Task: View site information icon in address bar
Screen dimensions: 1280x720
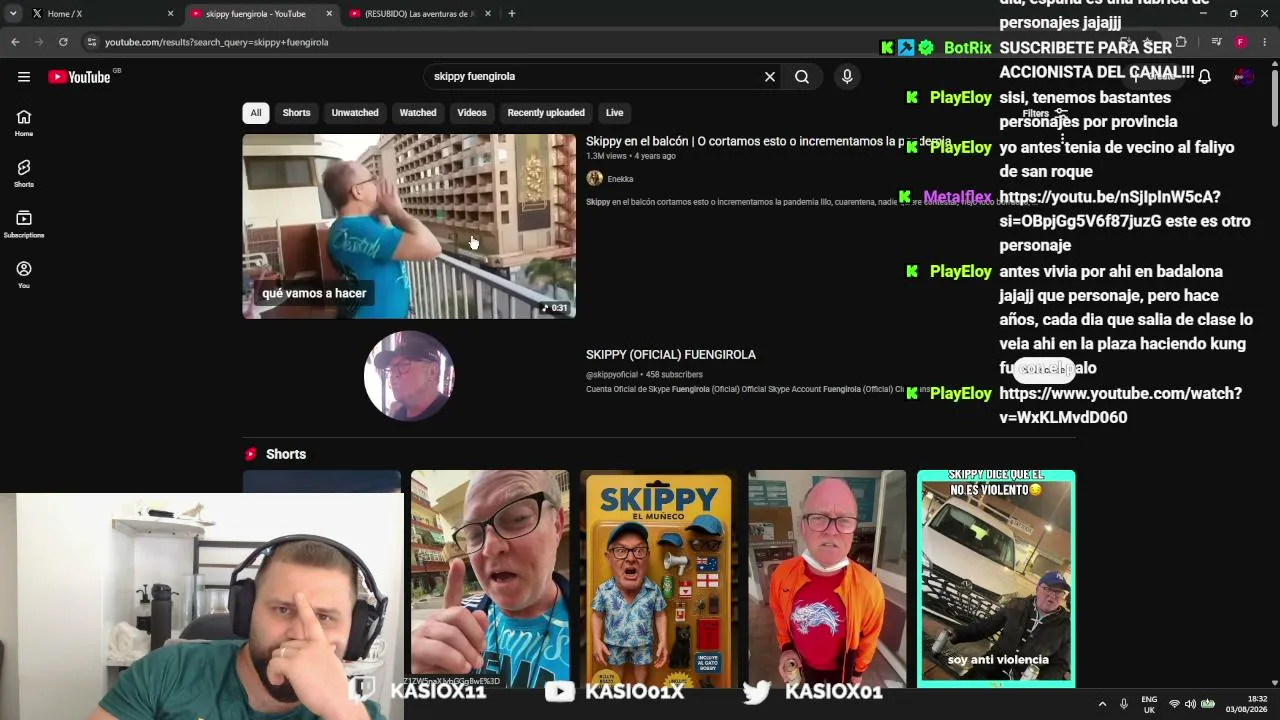Action: pyautogui.click(x=92, y=42)
